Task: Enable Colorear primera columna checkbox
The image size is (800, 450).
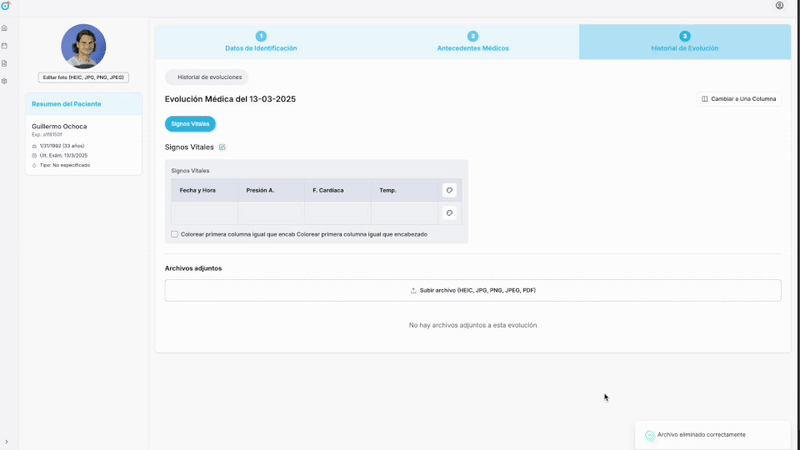Action: point(174,234)
